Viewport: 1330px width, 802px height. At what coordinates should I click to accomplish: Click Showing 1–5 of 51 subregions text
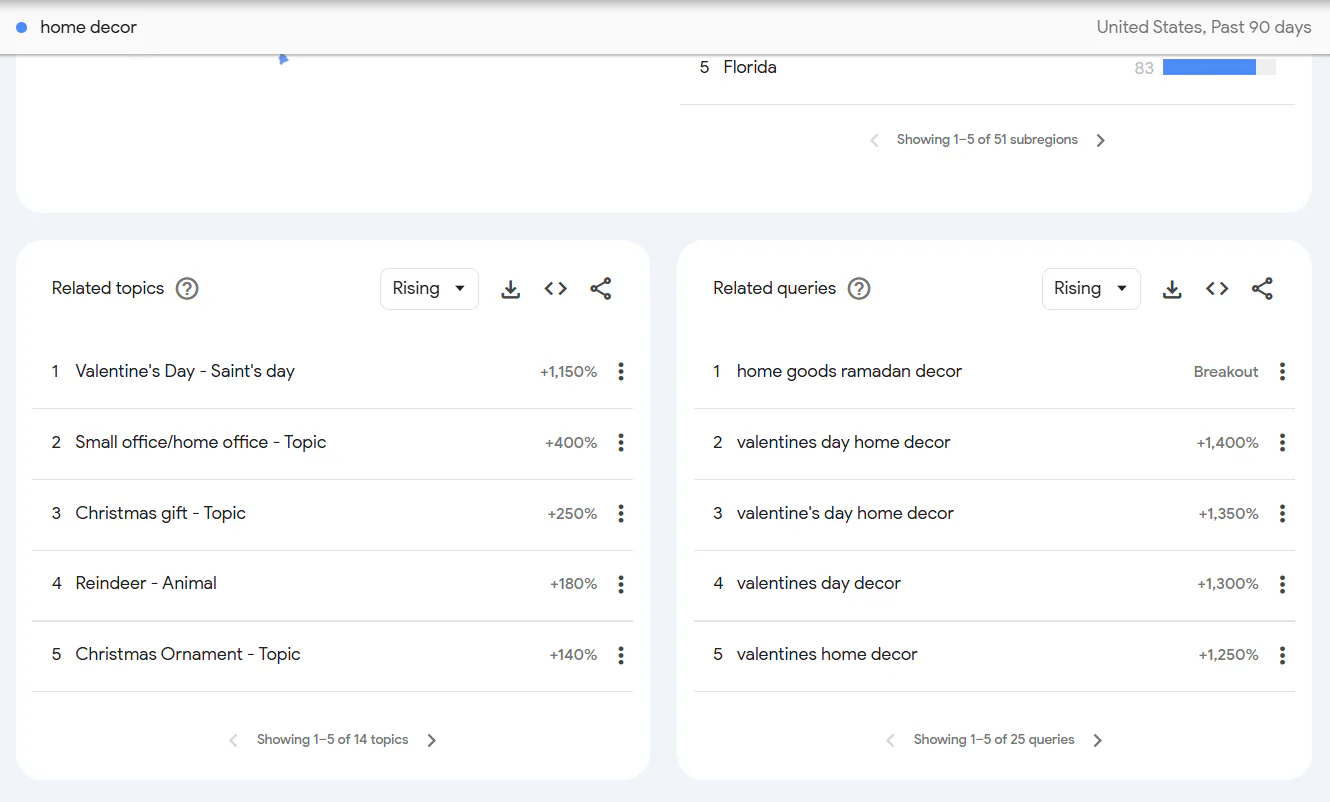point(987,140)
